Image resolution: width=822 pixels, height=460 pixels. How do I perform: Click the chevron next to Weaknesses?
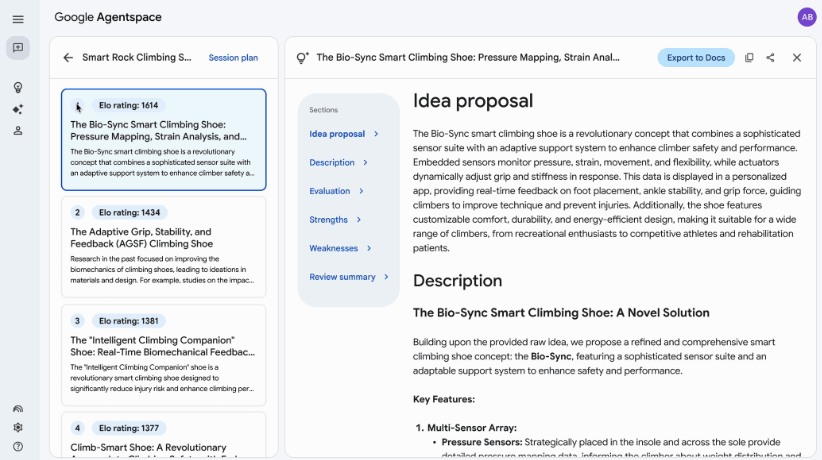(x=369, y=248)
